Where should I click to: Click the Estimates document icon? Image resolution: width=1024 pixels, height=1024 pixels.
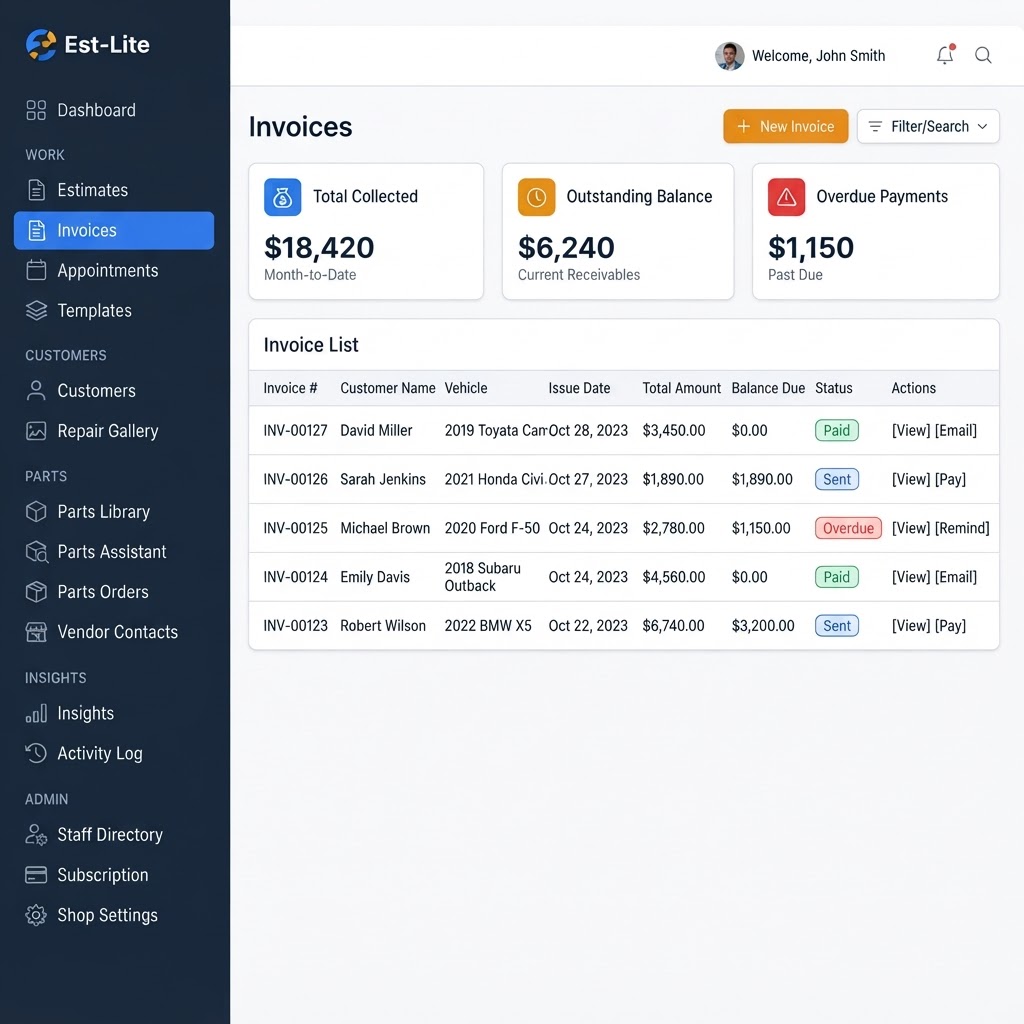pyautogui.click(x=37, y=190)
